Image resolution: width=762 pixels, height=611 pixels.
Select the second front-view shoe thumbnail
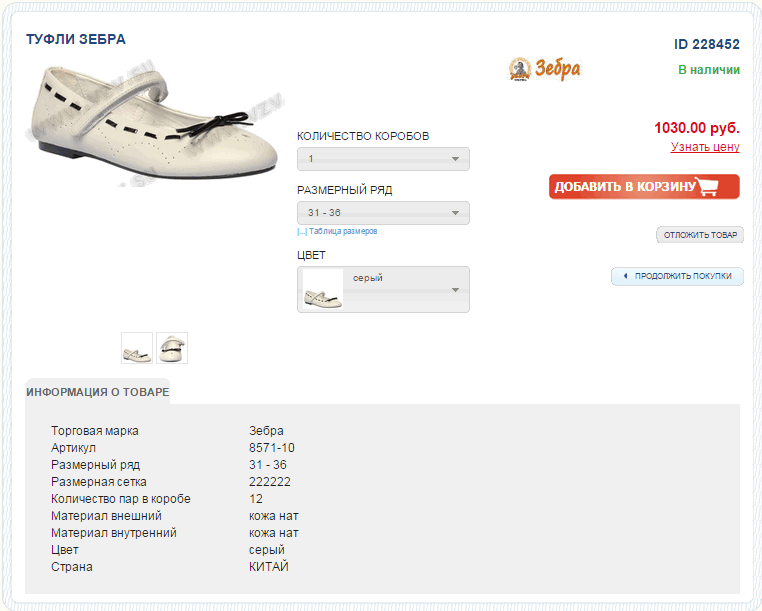(x=172, y=348)
